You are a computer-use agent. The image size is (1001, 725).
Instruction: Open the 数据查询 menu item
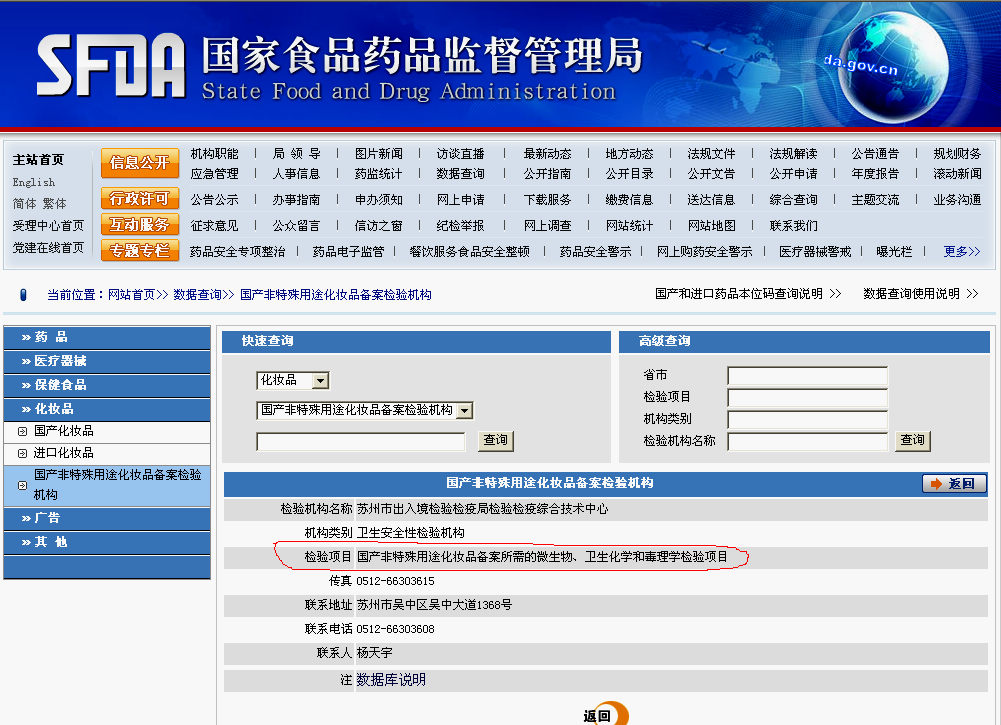point(460,174)
